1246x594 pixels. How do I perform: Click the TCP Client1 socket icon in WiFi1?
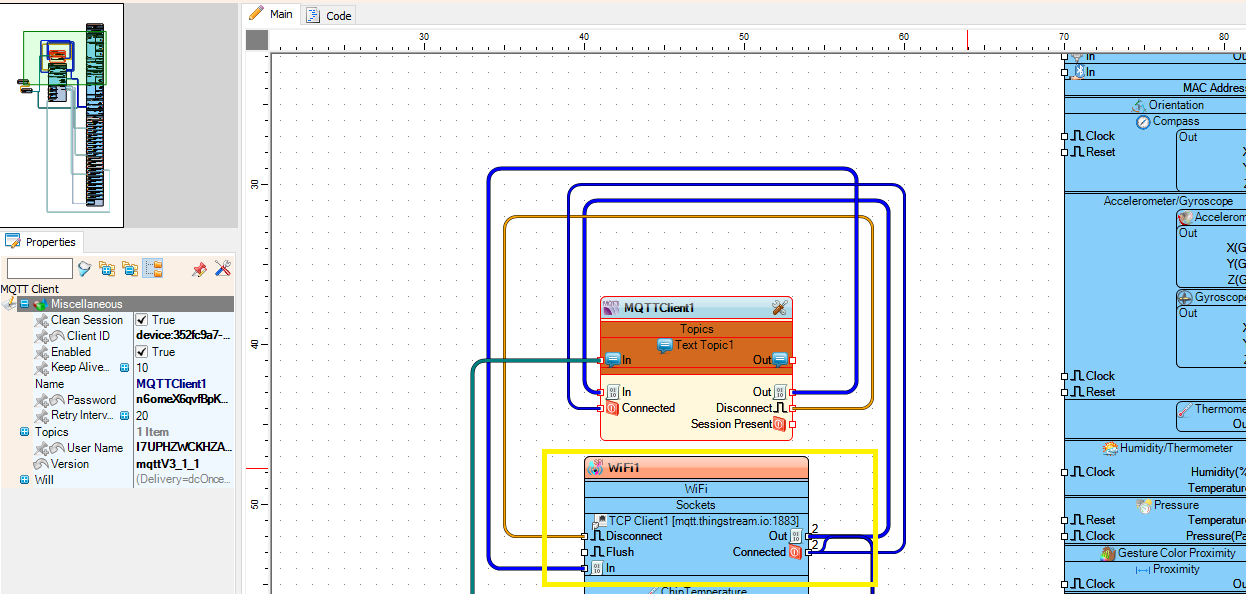[600, 522]
